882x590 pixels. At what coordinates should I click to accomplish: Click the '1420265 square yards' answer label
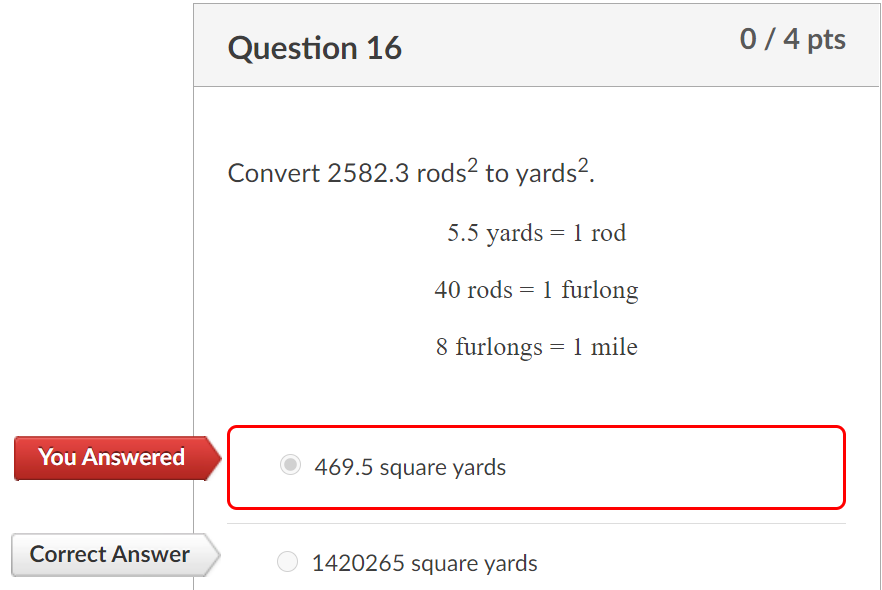(x=424, y=564)
